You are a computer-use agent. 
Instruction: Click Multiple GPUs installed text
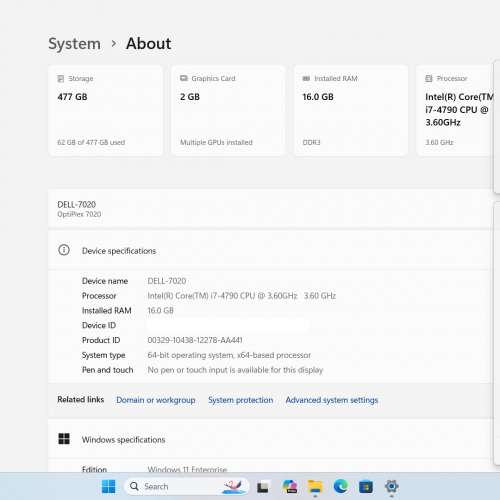tap(216, 142)
